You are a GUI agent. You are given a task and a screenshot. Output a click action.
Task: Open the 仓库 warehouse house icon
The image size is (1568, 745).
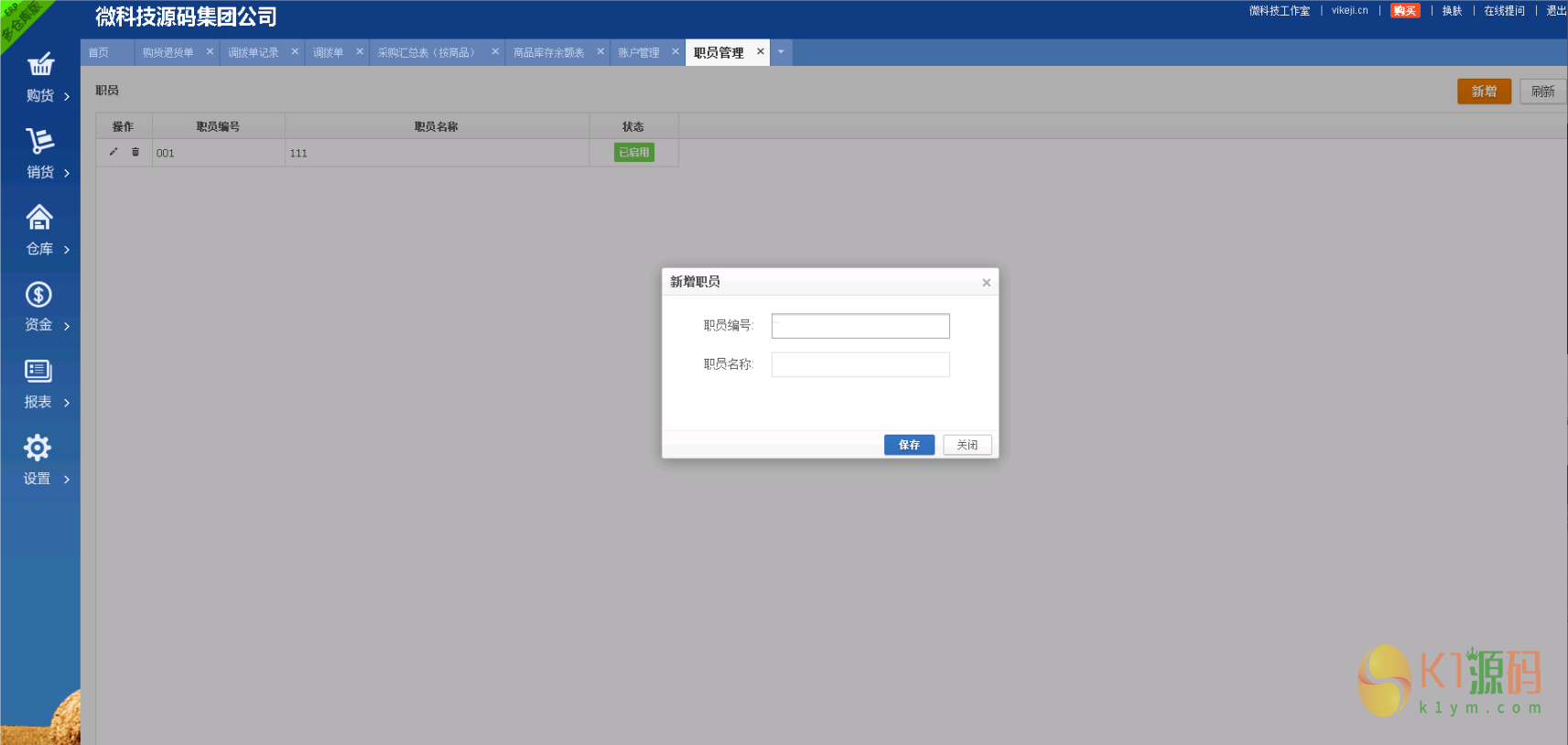pyautogui.click(x=39, y=217)
